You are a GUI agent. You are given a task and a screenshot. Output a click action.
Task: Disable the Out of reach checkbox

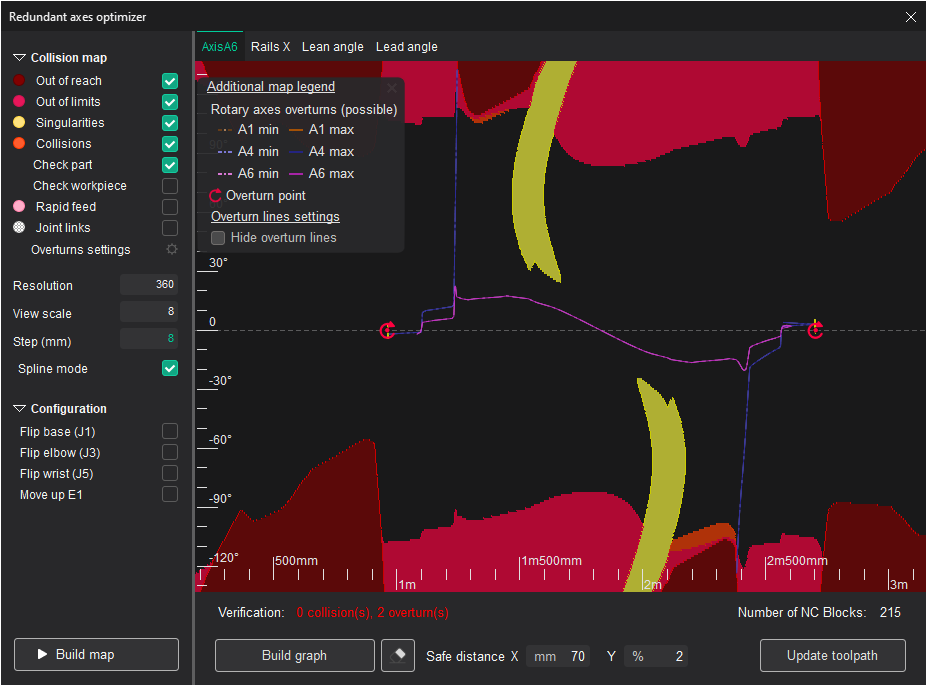170,81
